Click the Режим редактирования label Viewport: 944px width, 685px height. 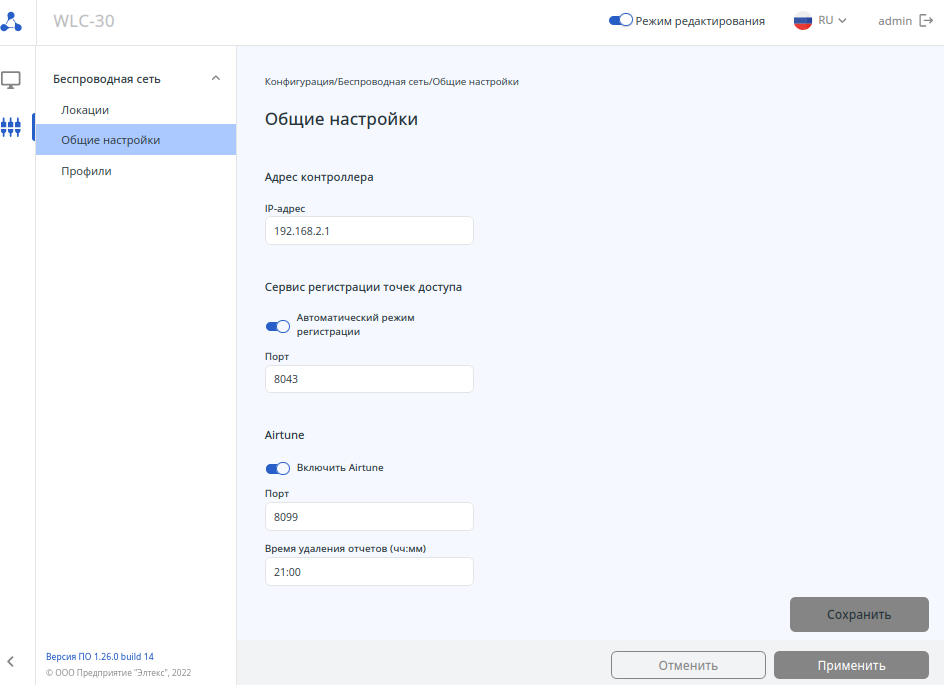point(700,21)
